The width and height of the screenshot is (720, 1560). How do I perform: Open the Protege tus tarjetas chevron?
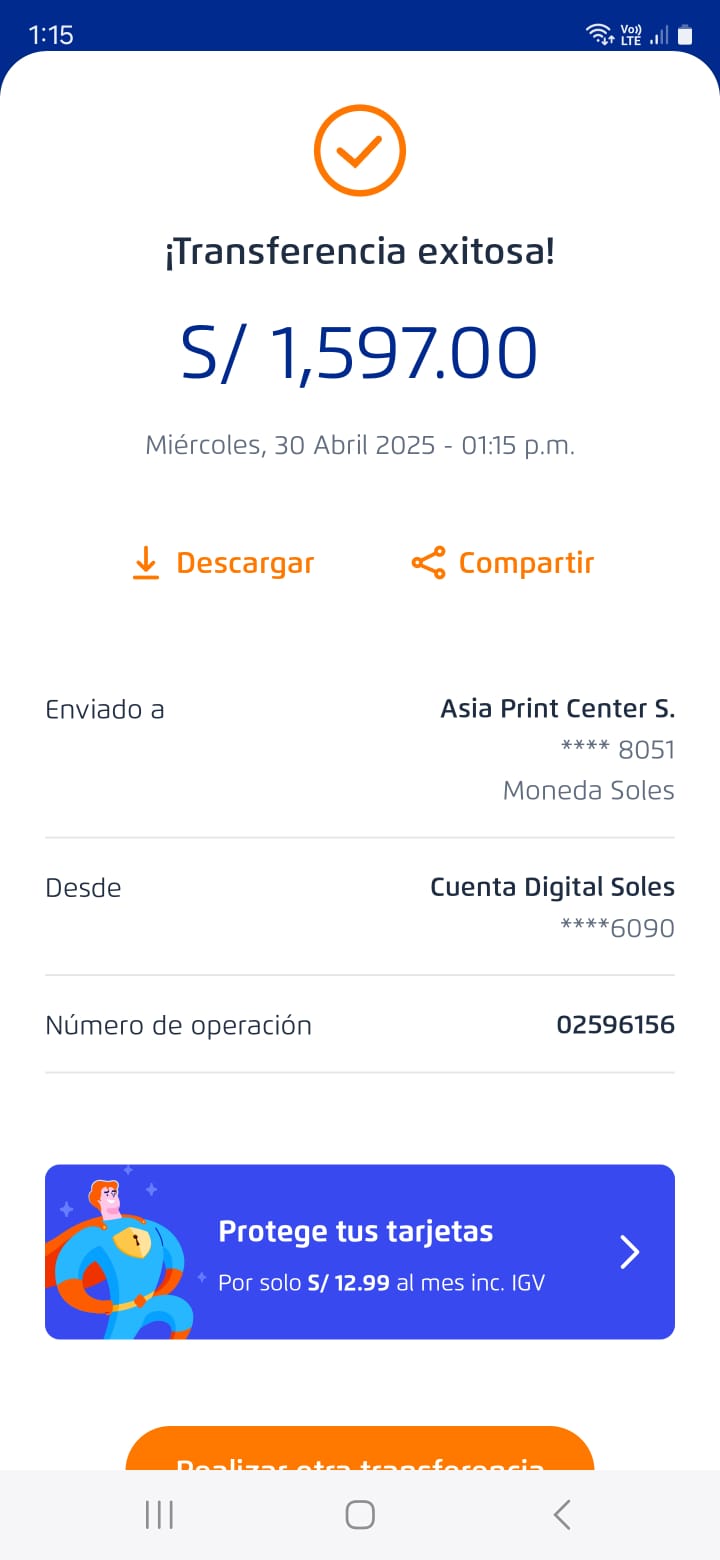(629, 1252)
